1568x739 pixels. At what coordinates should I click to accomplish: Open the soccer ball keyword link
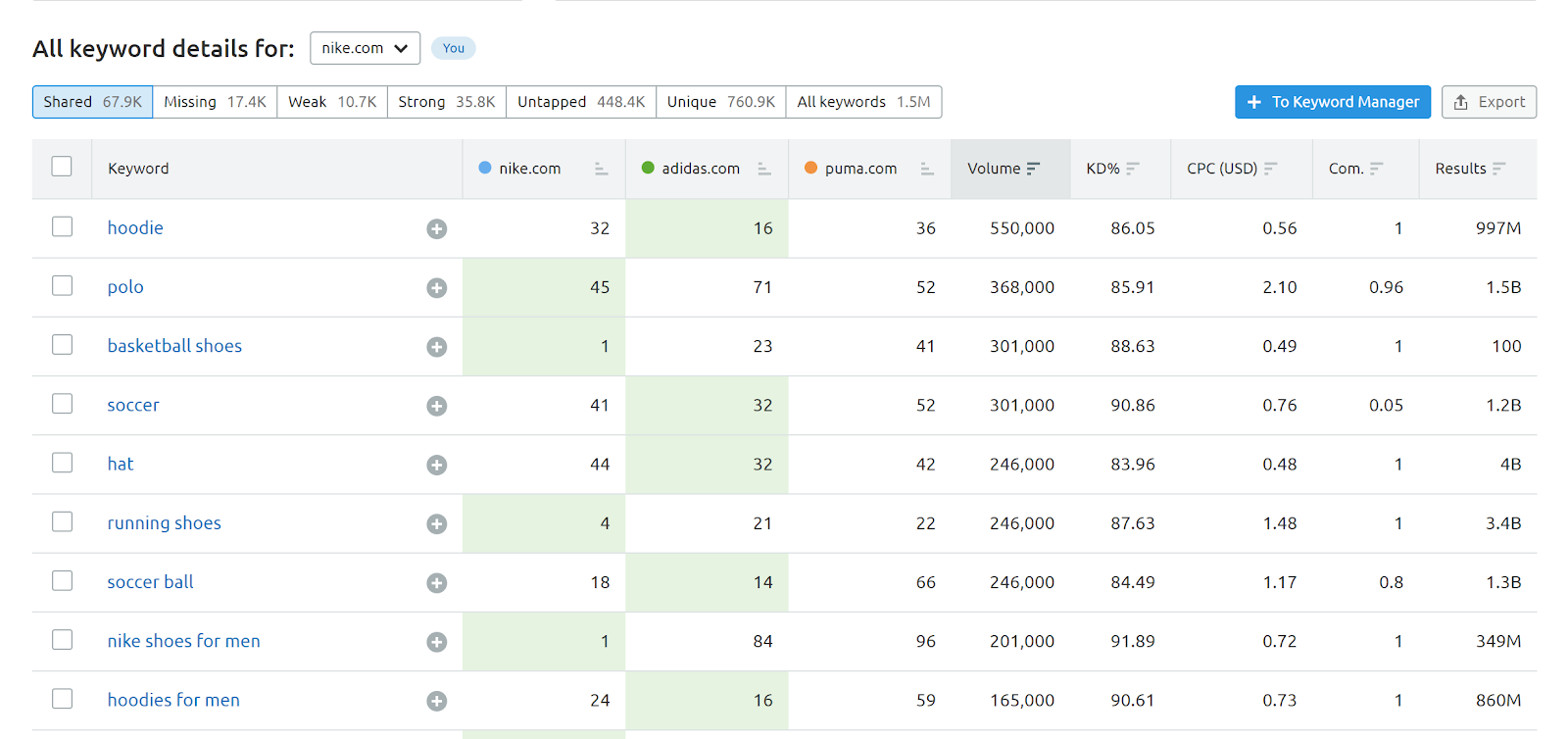point(150,582)
